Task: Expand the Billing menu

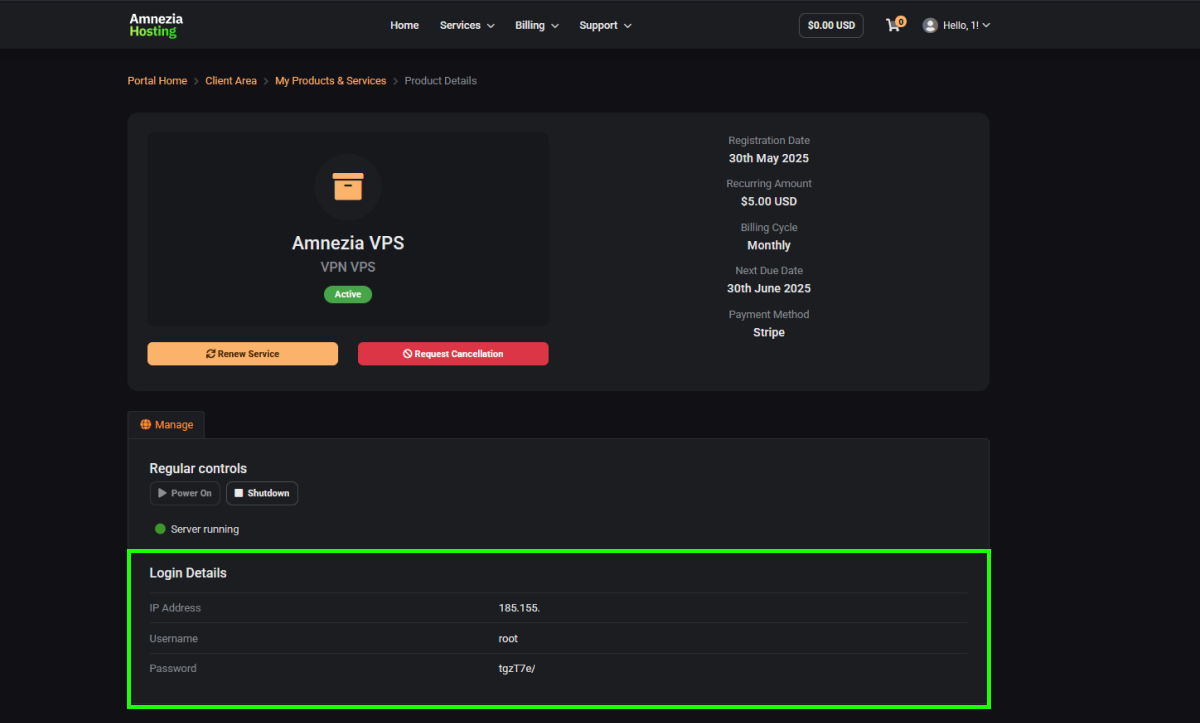Action: 537,25
